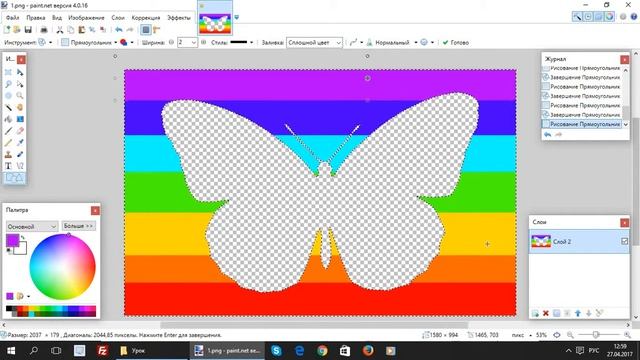Open the Заливка Сплошной цвет dropdown
The height and width of the screenshot is (360, 640).
point(314,42)
